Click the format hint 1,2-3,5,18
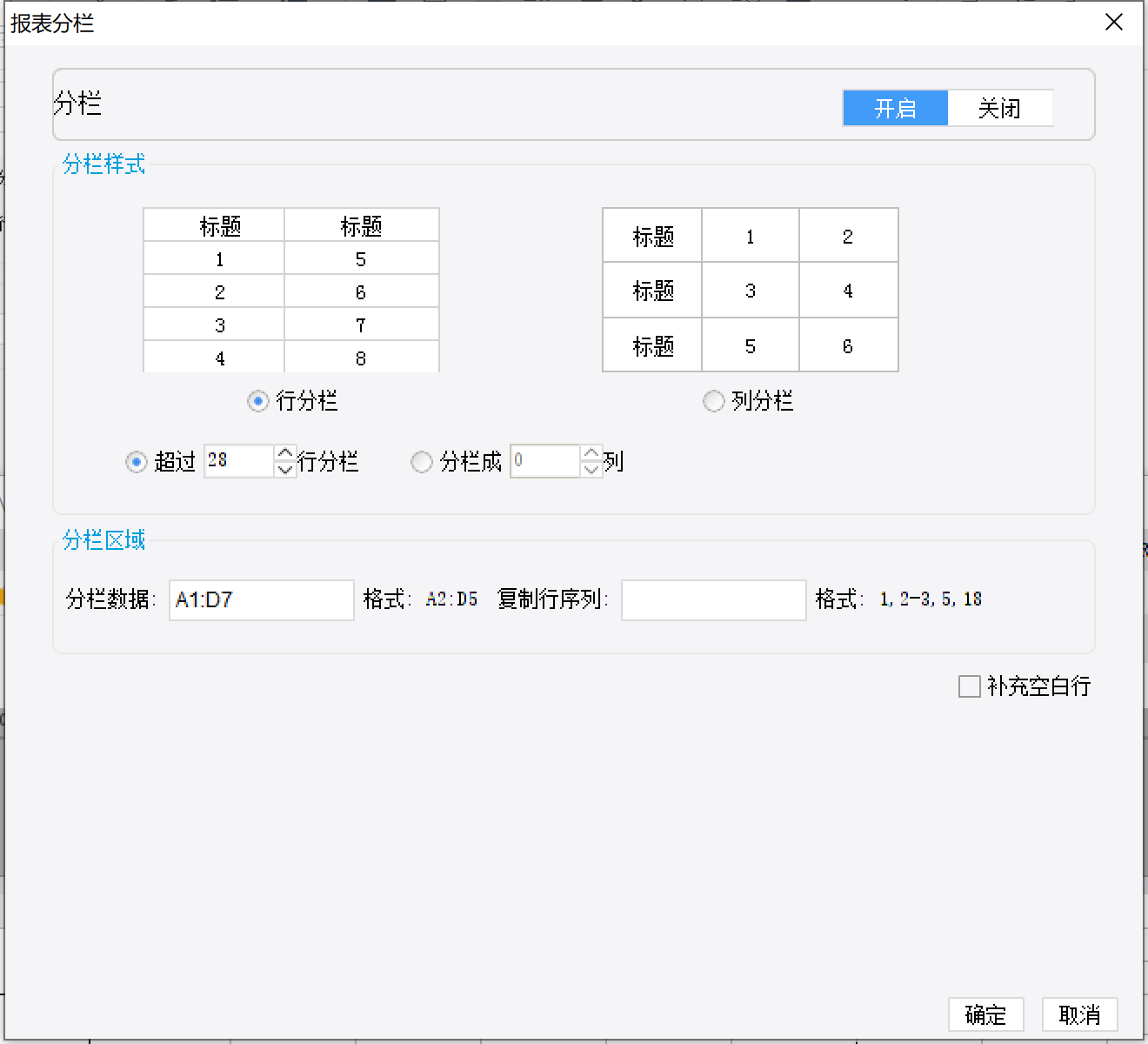 [x=931, y=599]
